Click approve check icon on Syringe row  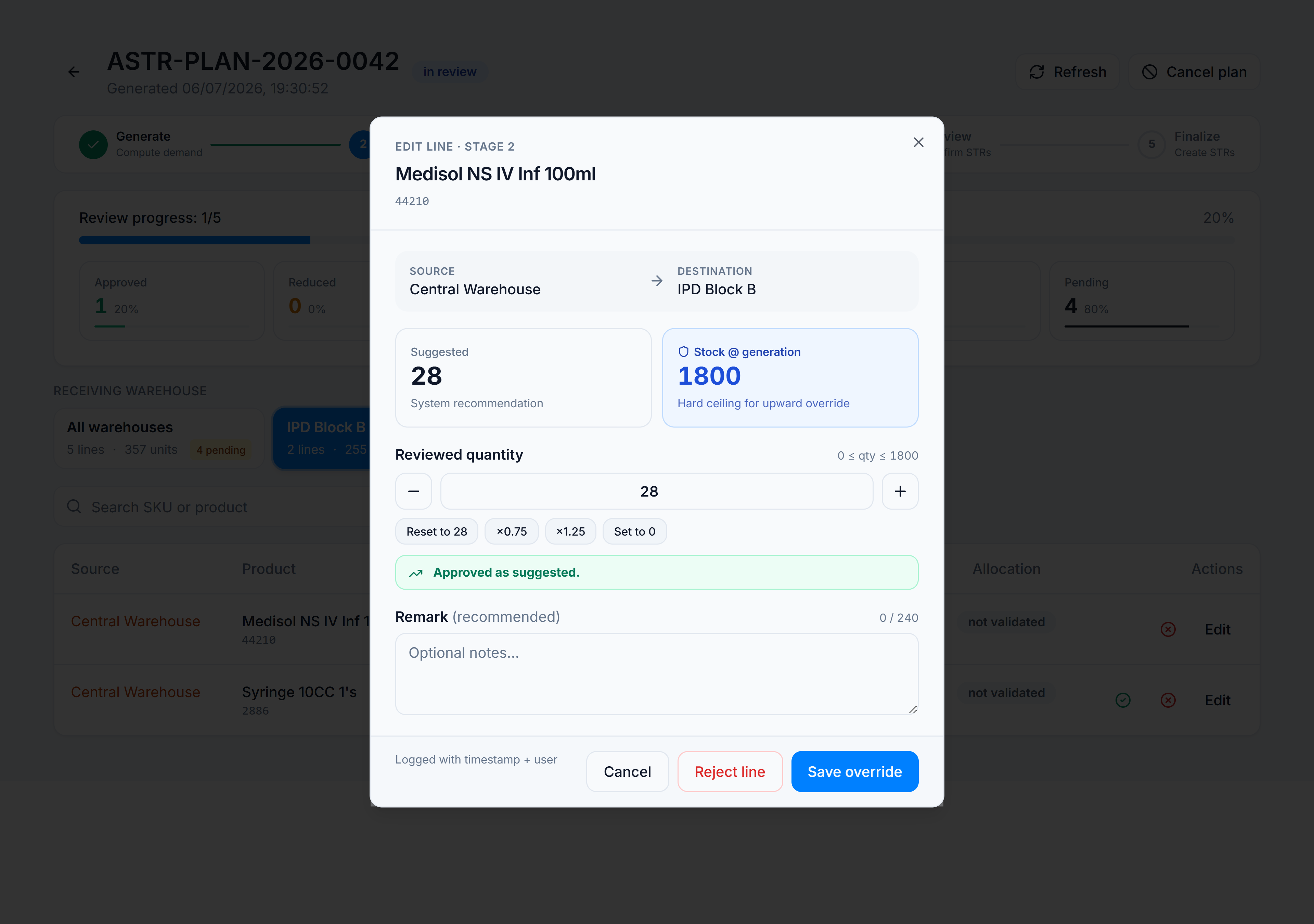tap(1123, 700)
